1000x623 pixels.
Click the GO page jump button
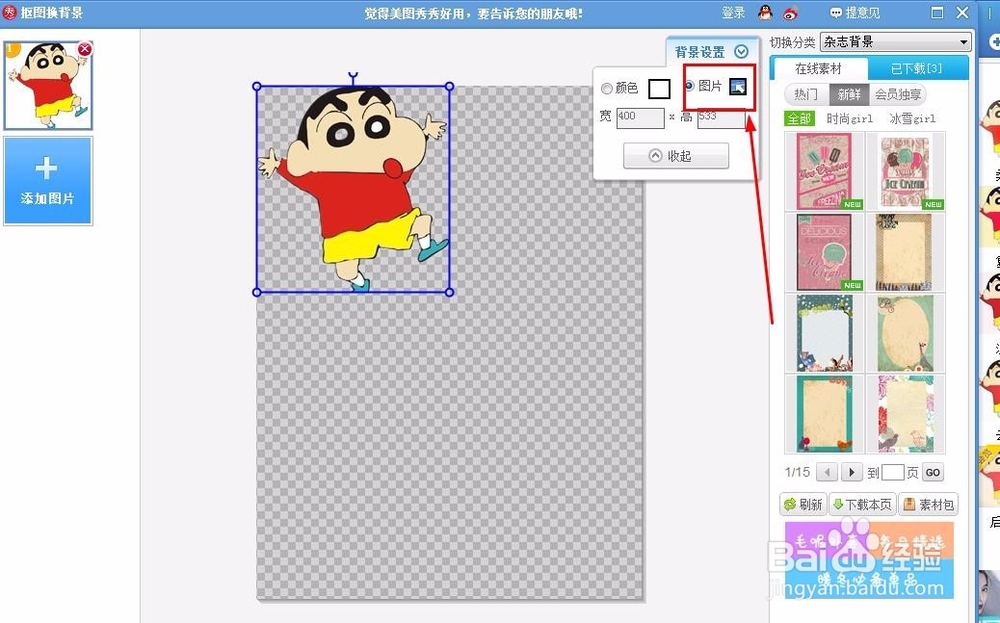pos(932,473)
